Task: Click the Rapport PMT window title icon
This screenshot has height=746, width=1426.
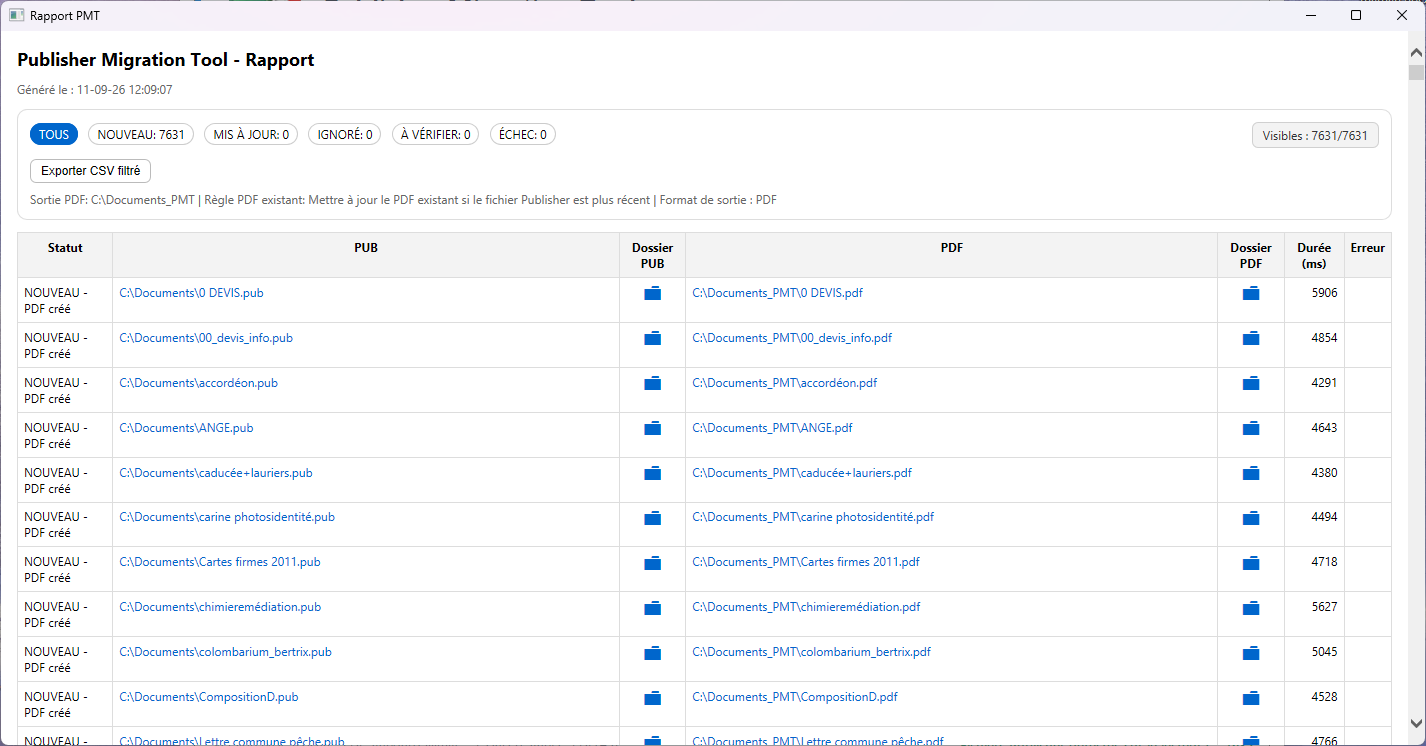Action: pyautogui.click(x=16, y=15)
